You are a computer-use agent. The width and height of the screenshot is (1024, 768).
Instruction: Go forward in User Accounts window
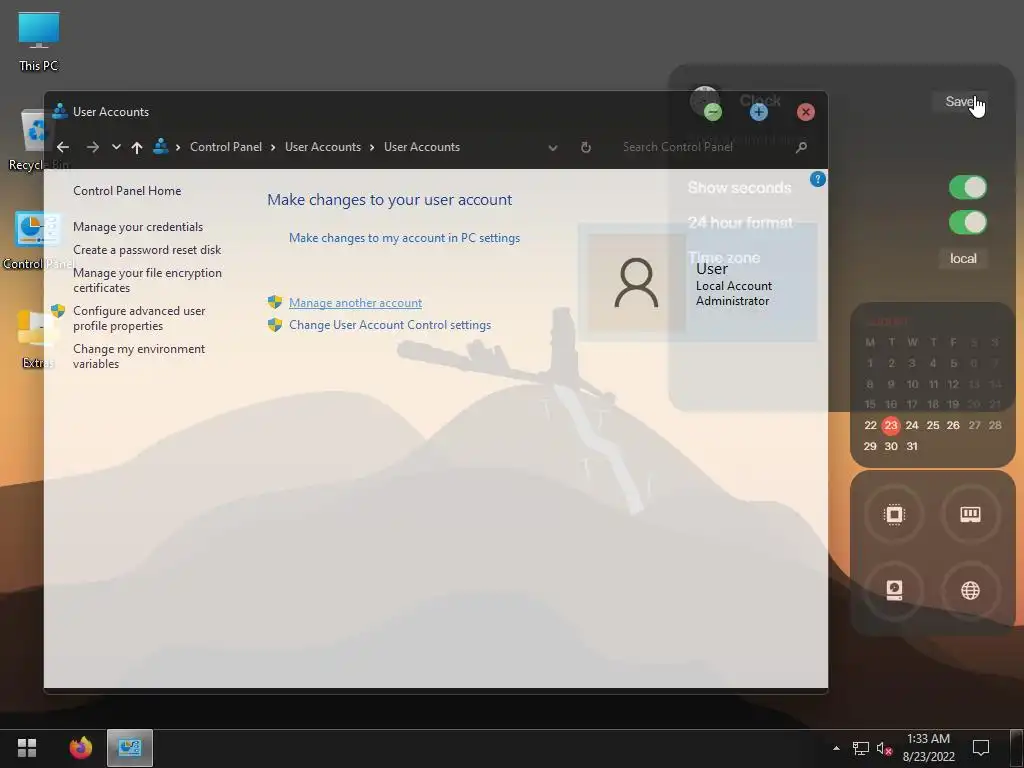click(x=93, y=147)
